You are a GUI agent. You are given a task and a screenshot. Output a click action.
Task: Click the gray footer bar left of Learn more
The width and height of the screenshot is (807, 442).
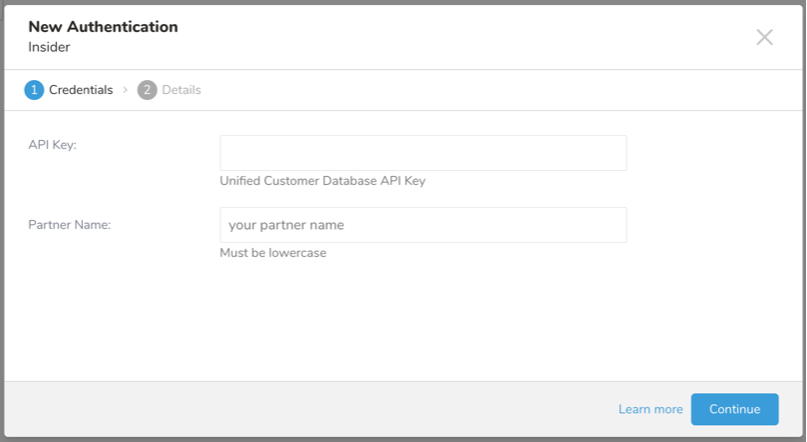[x=300, y=409]
